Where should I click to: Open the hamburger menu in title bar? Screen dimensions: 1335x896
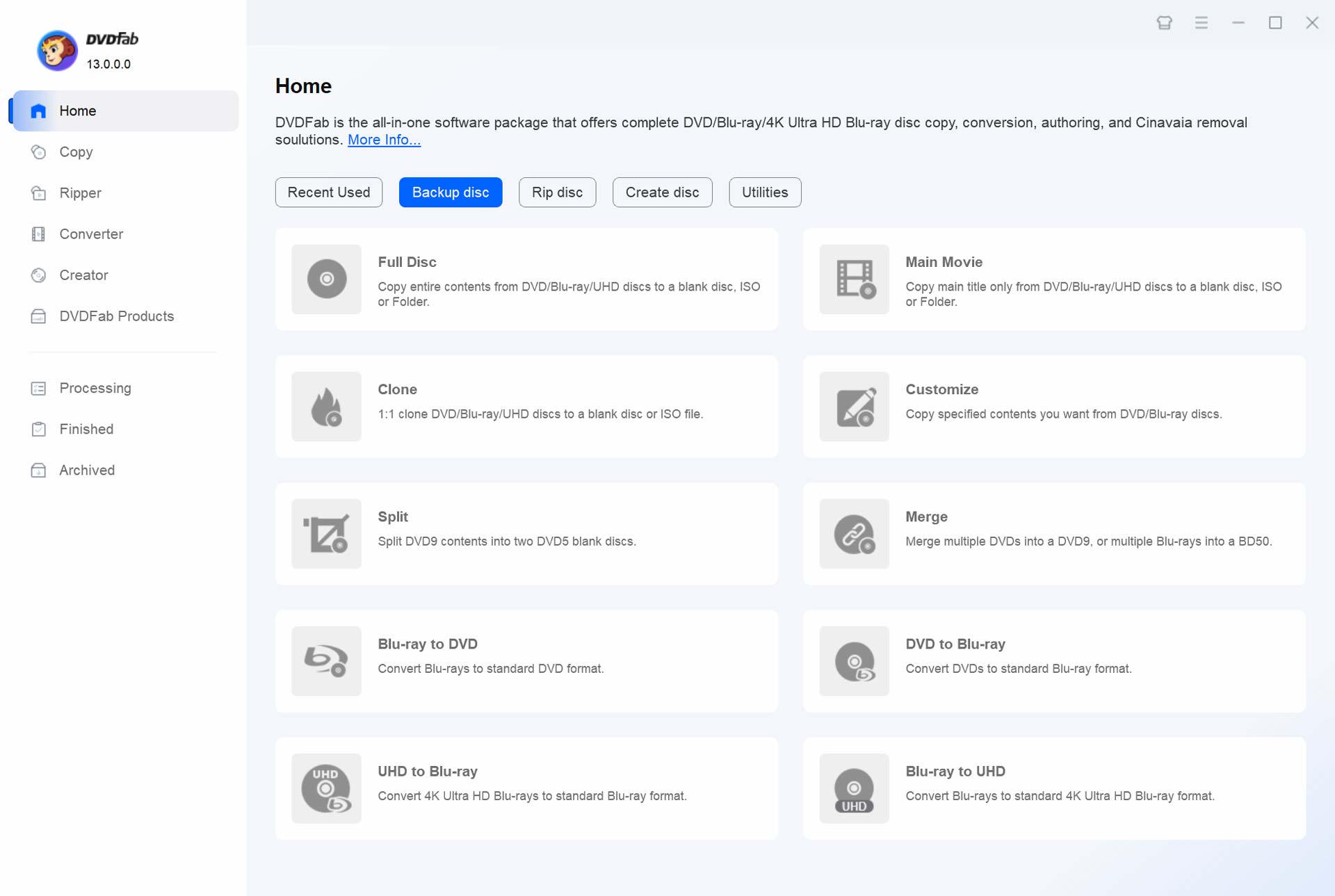coord(1201,23)
